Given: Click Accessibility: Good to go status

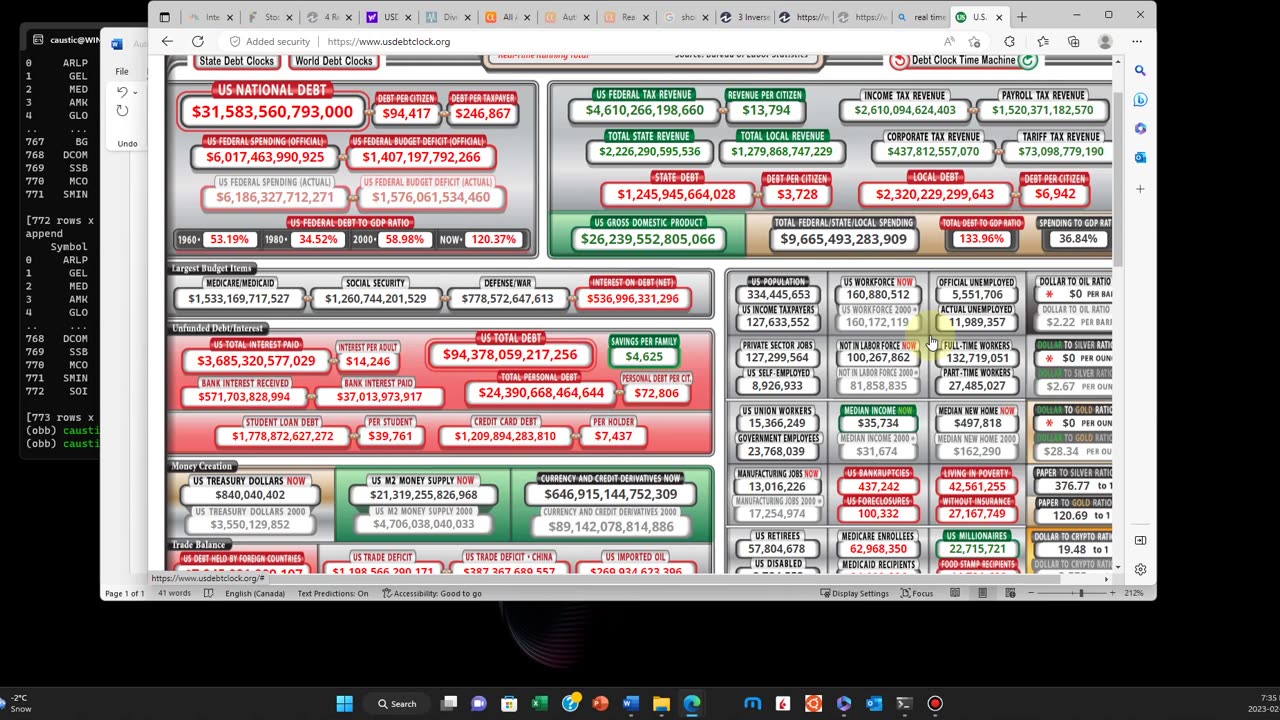Looking at the screenshot, I should click(x=432, y=593).
